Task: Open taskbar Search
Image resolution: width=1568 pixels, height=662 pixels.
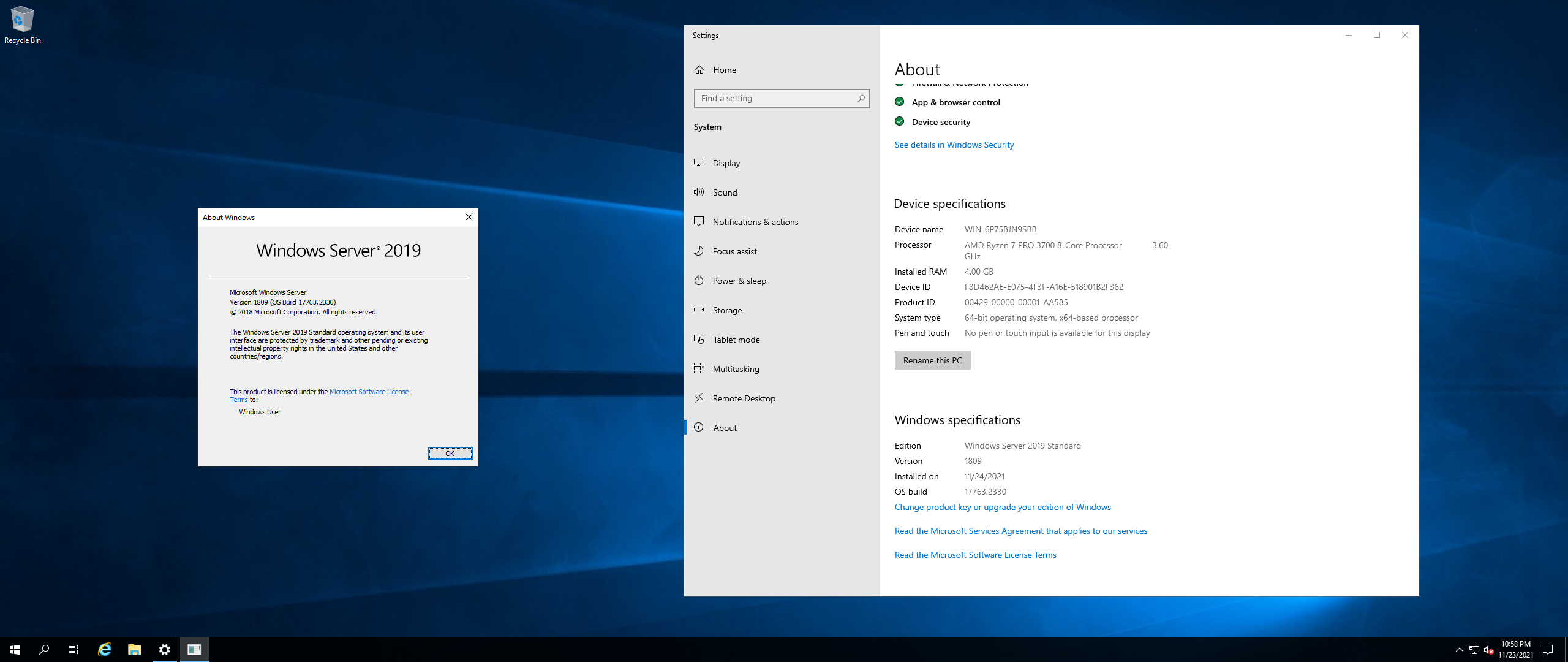Action: [x=44, y=650]
